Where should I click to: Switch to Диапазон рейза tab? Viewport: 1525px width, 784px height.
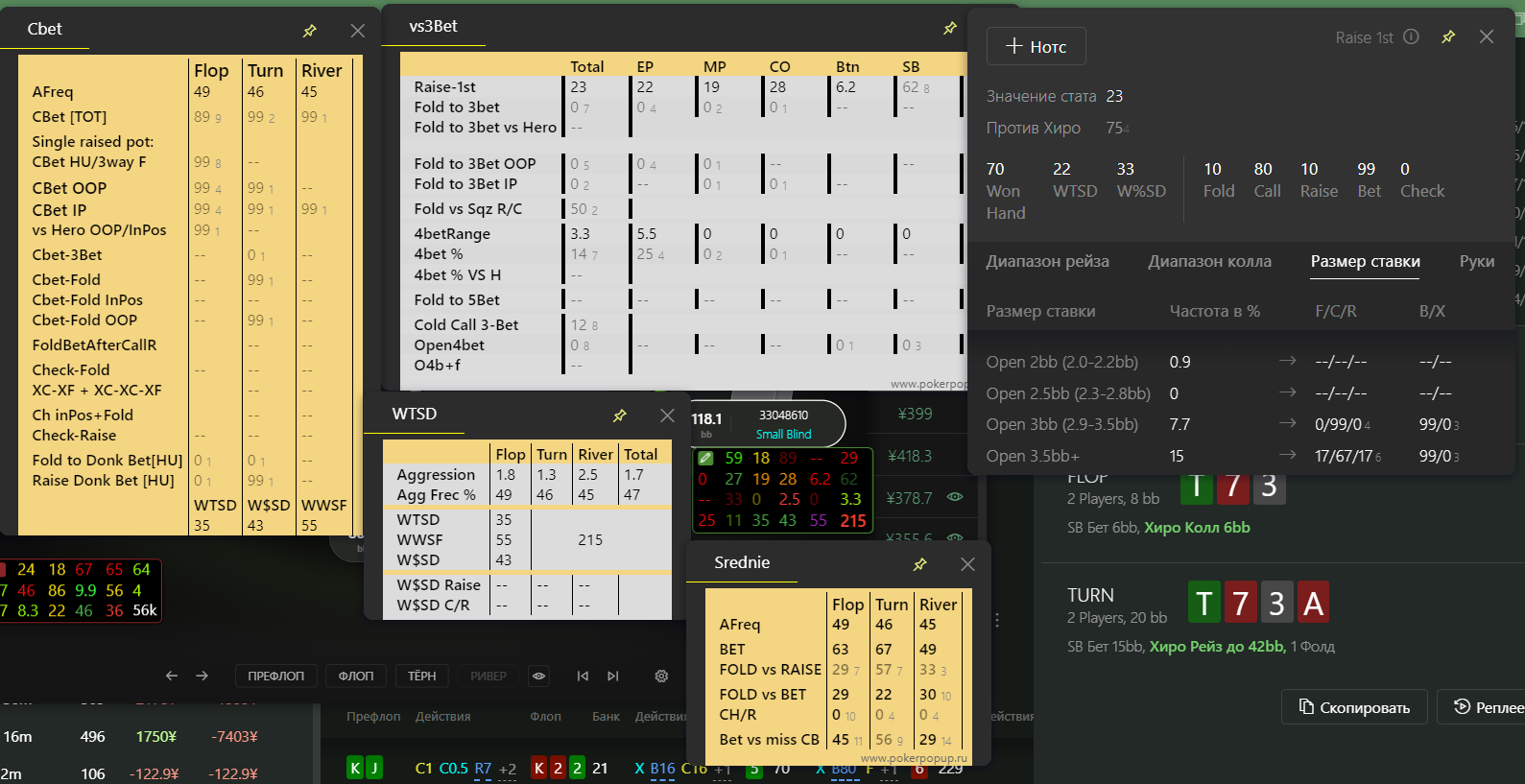pyautogui.click(x=1047, y=261)
